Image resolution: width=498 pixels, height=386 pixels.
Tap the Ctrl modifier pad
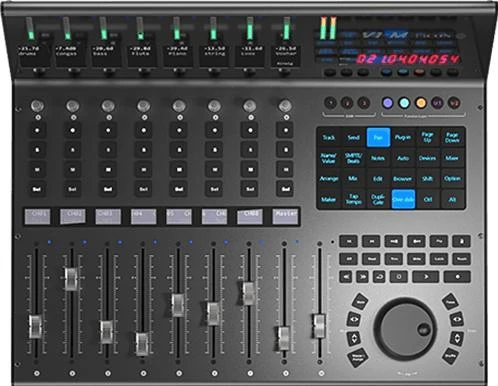pos(427,199)
